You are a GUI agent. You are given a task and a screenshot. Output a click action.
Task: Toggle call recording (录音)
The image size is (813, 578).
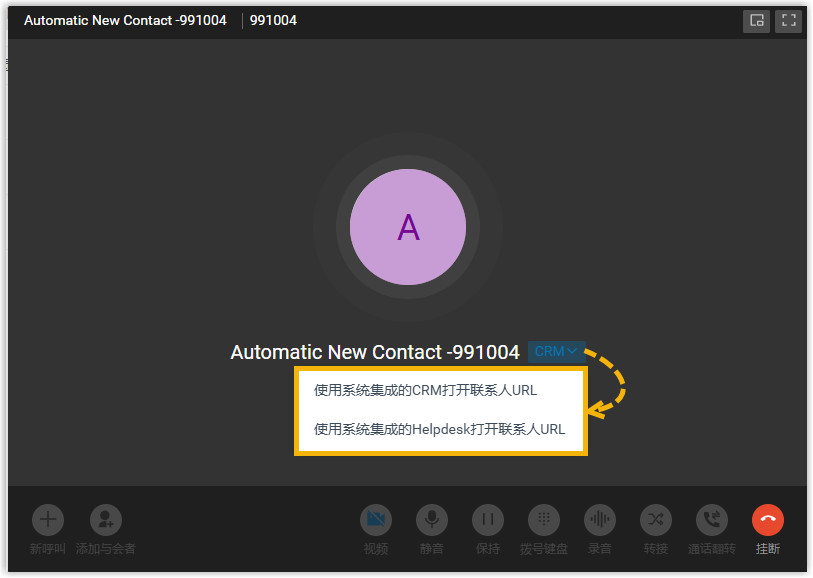tap(600, 520)
